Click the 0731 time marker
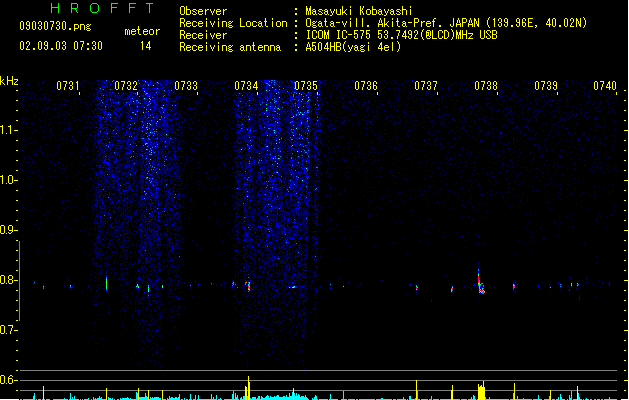Image resolution: width=629 pixels, height=400 pixels. point(67,86)
